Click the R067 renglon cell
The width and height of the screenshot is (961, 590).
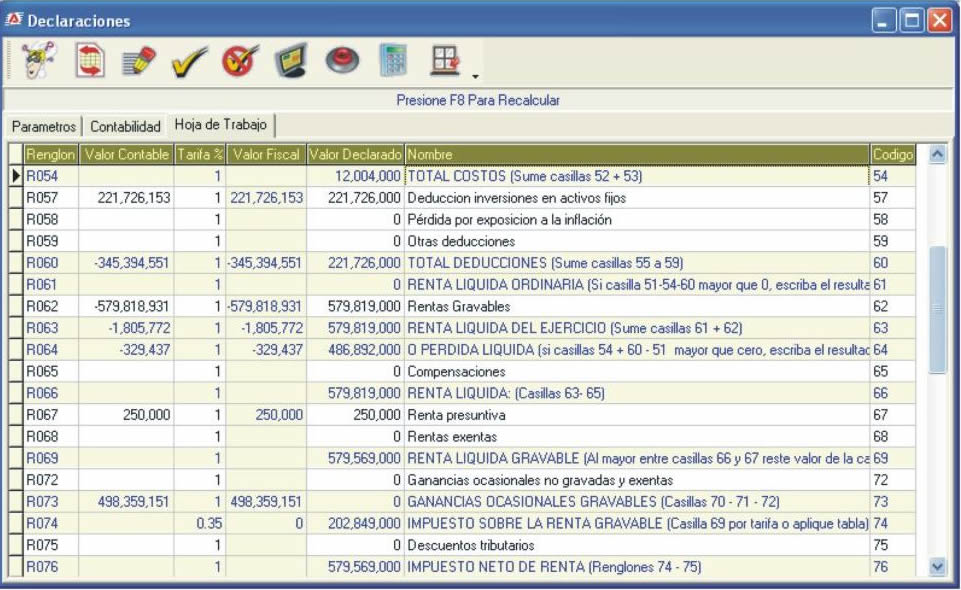51,415
